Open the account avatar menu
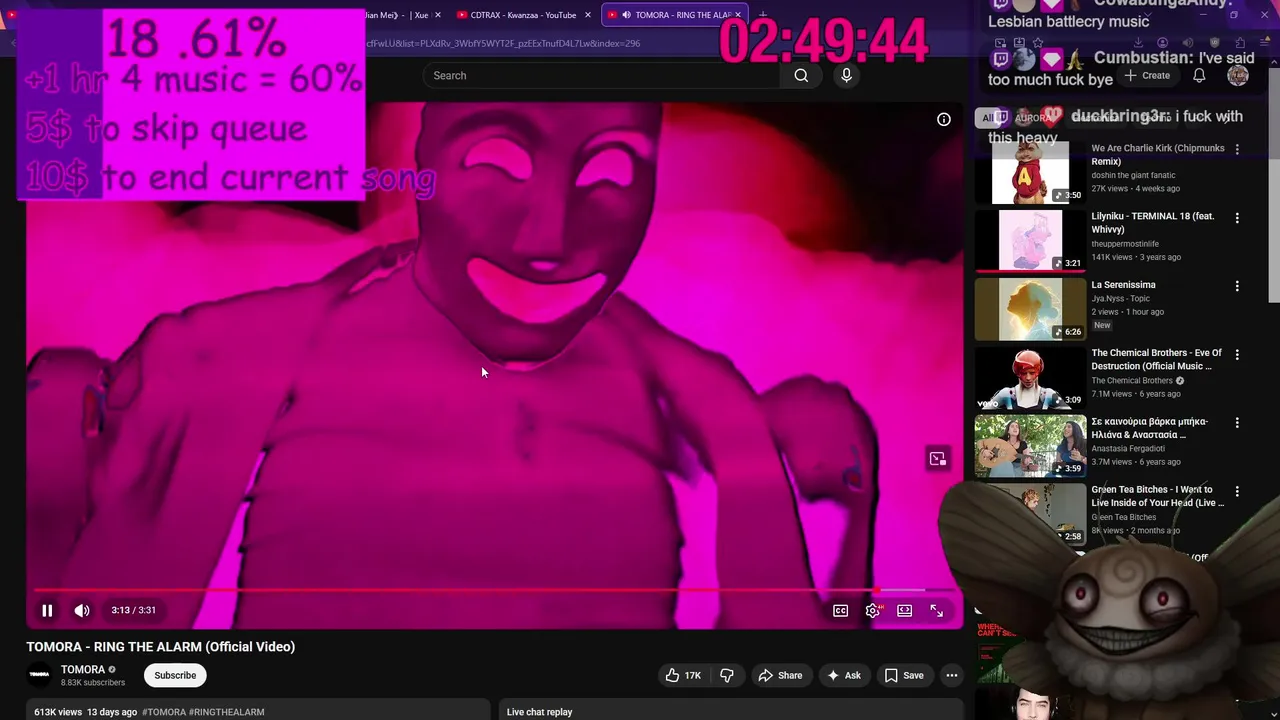This screenshot has height=720, width=1280. click(1238, 75)
